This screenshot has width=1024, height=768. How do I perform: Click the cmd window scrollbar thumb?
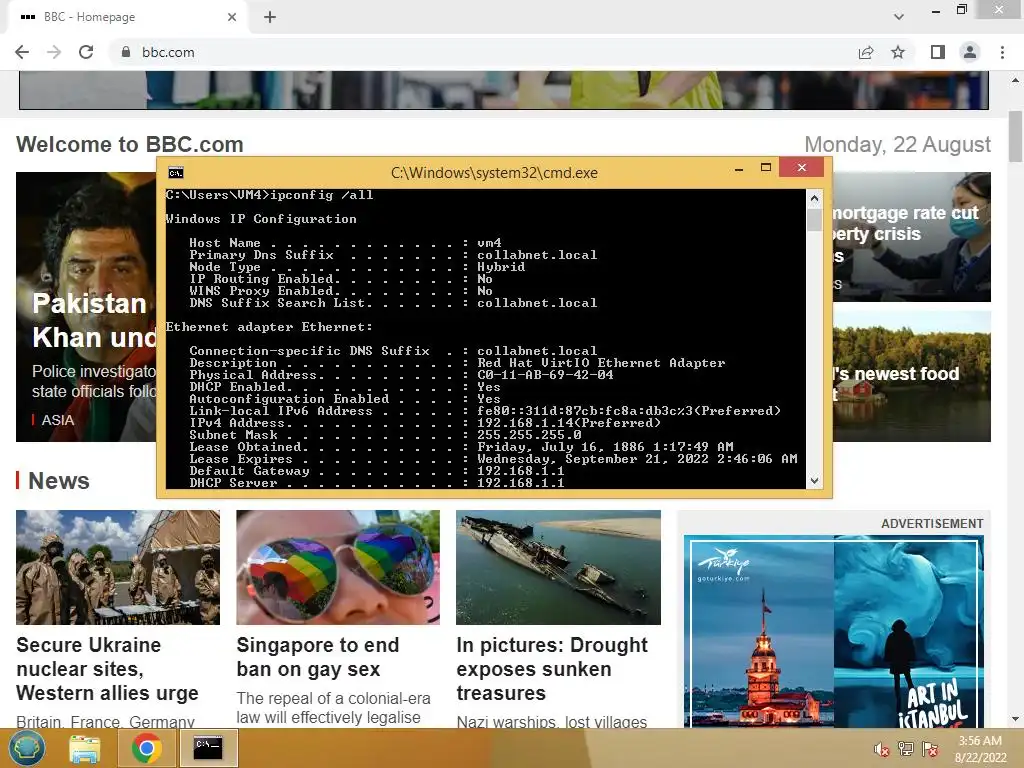[814, 220]
